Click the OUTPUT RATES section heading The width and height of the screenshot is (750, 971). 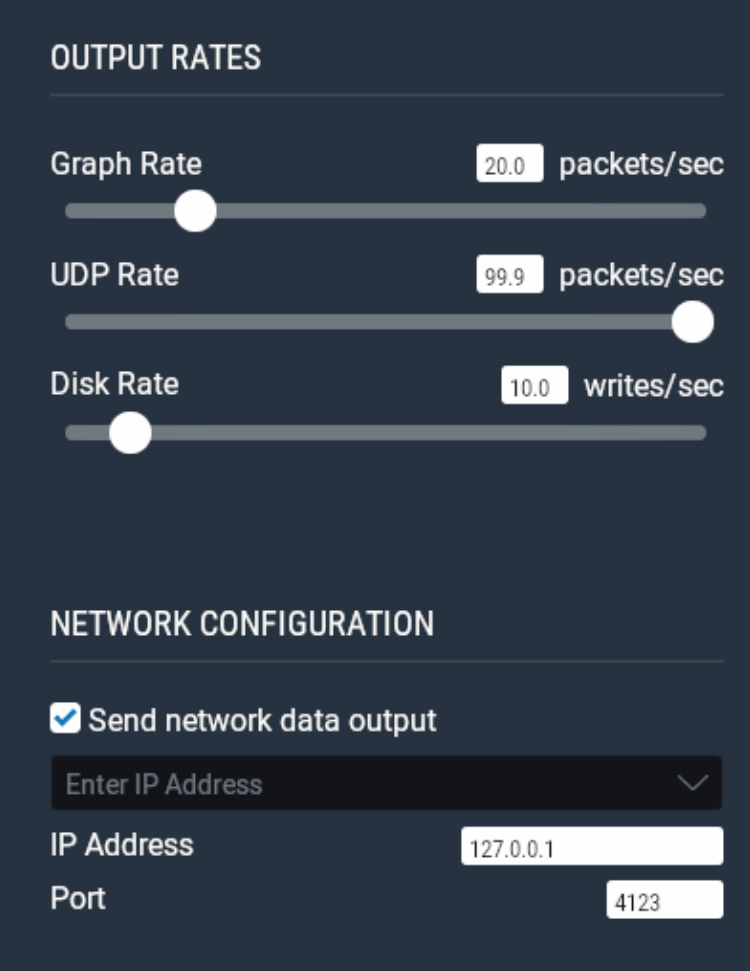coord(155,58)
